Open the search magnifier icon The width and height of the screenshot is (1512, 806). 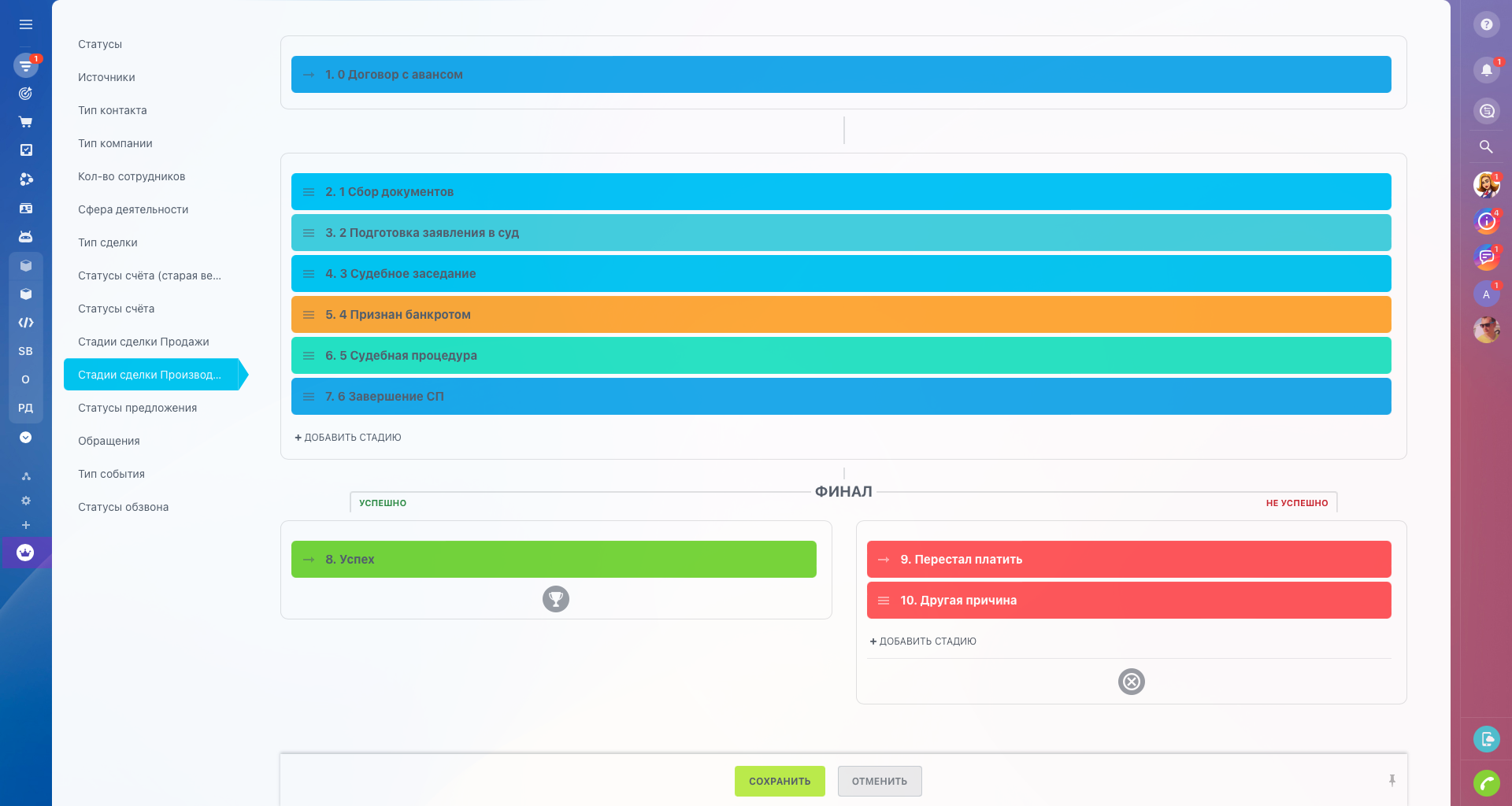click(1487, 147)
